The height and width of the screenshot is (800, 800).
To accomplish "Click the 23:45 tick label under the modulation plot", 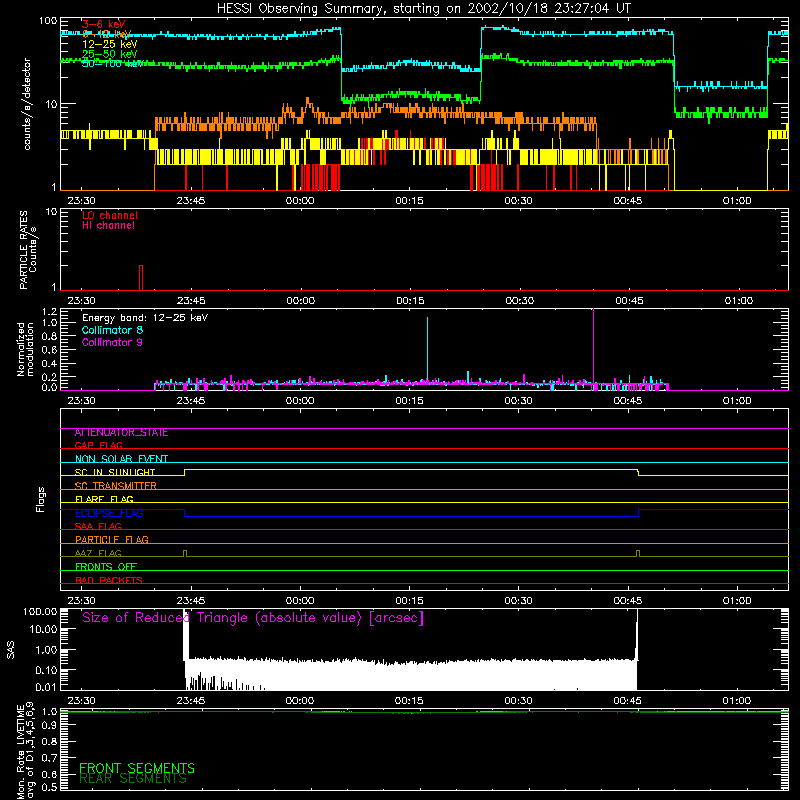I will click(191, 401).
